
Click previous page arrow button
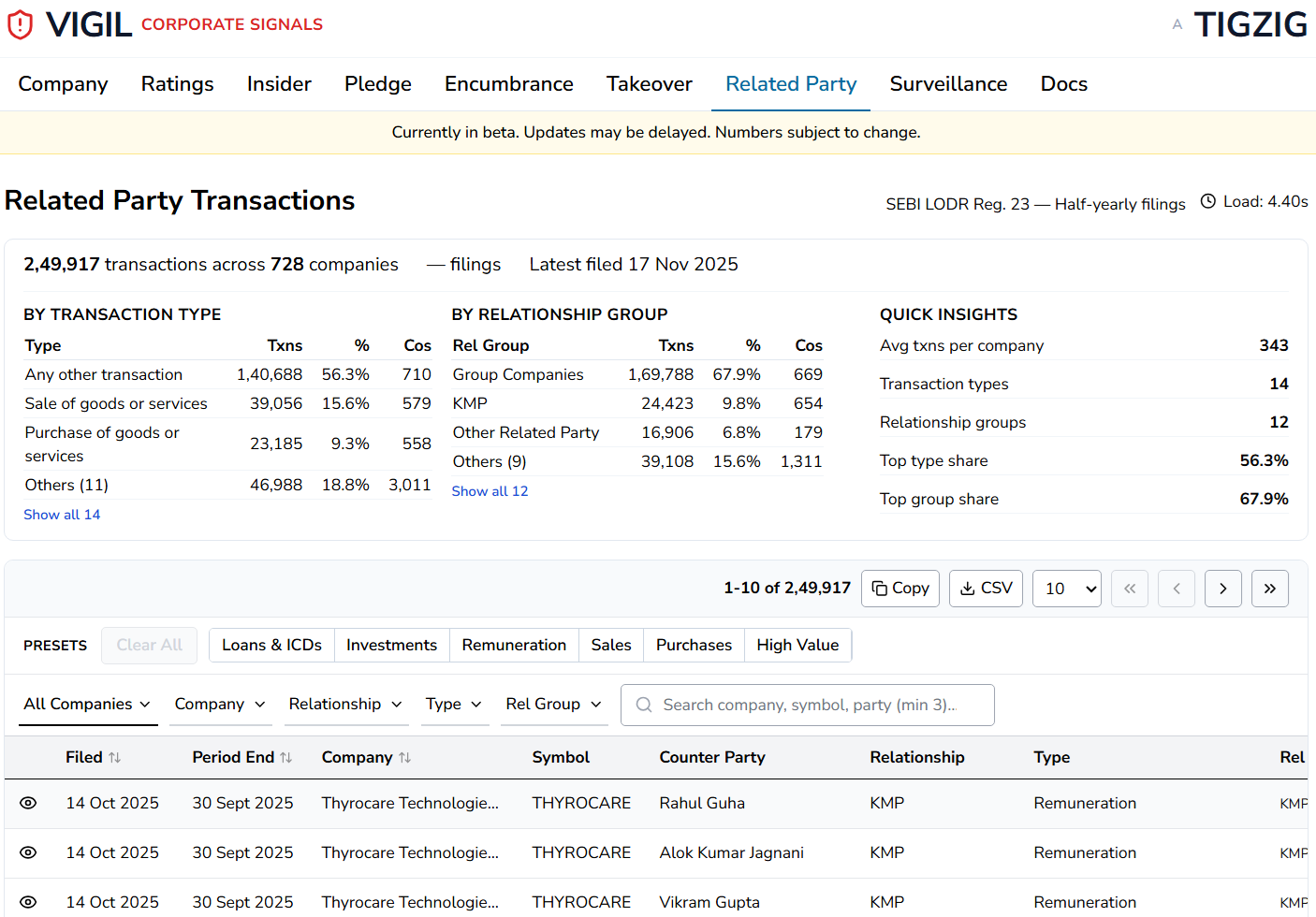tap(1177, 589)
